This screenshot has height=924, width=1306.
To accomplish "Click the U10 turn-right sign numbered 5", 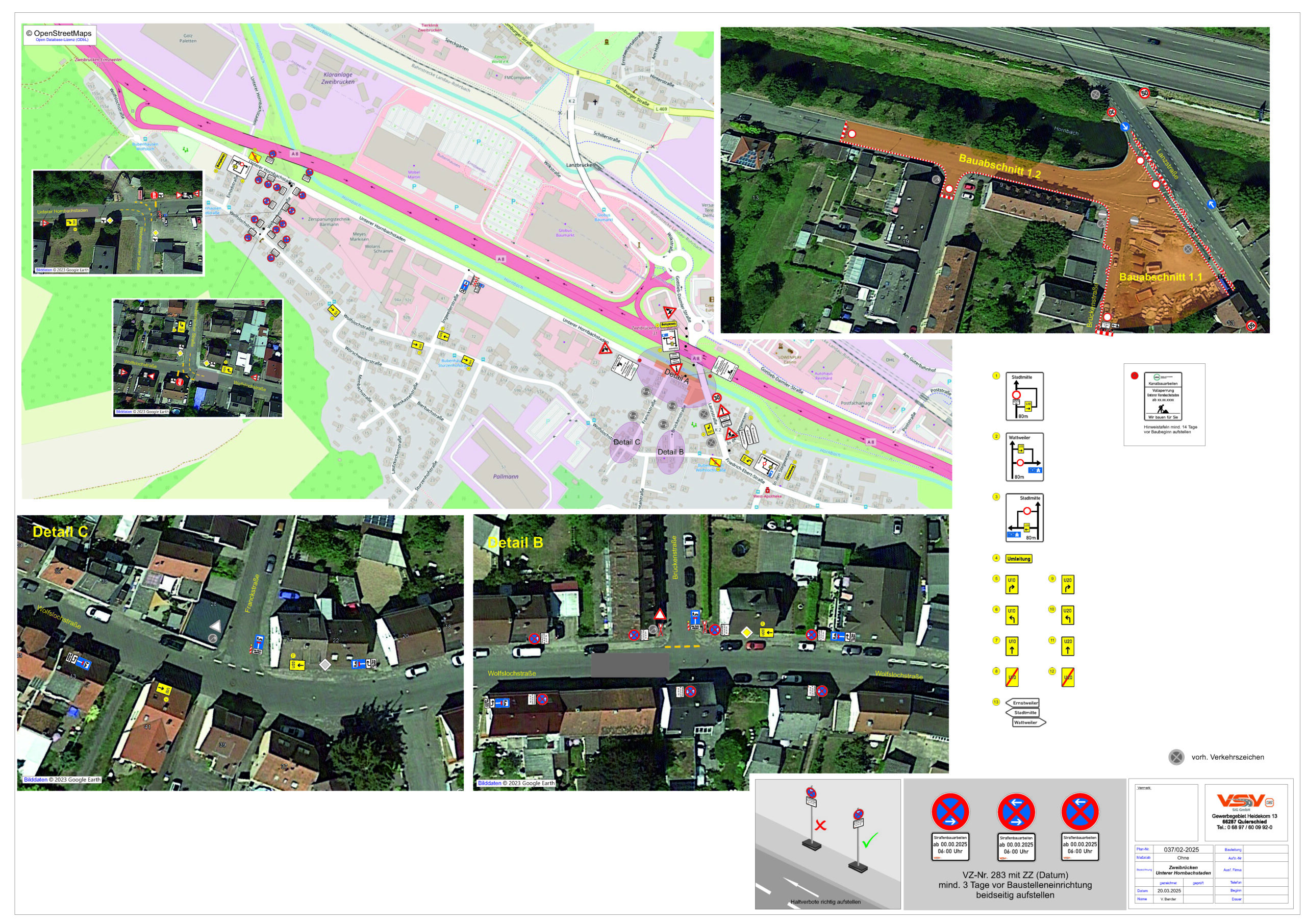I will 1011,585.
